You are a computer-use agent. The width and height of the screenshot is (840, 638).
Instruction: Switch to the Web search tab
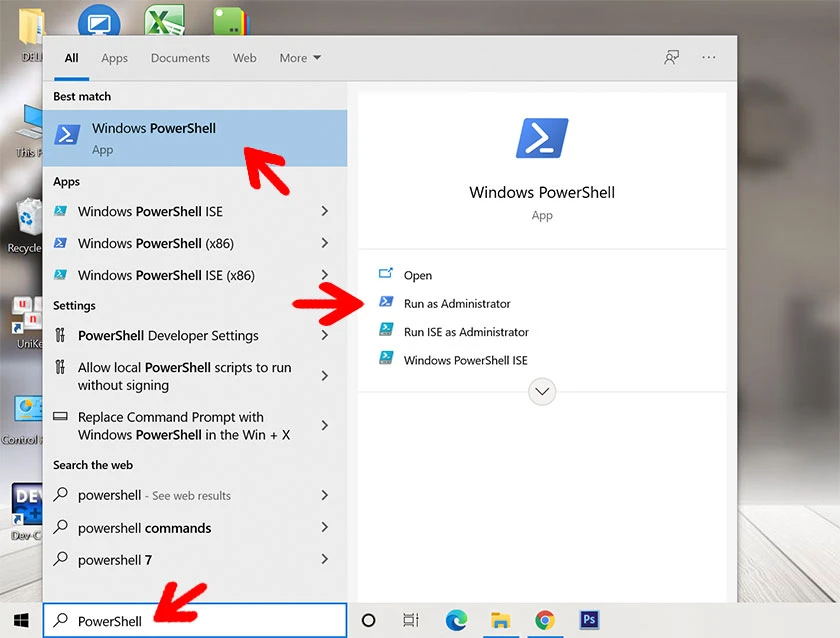tap(244, 58)
